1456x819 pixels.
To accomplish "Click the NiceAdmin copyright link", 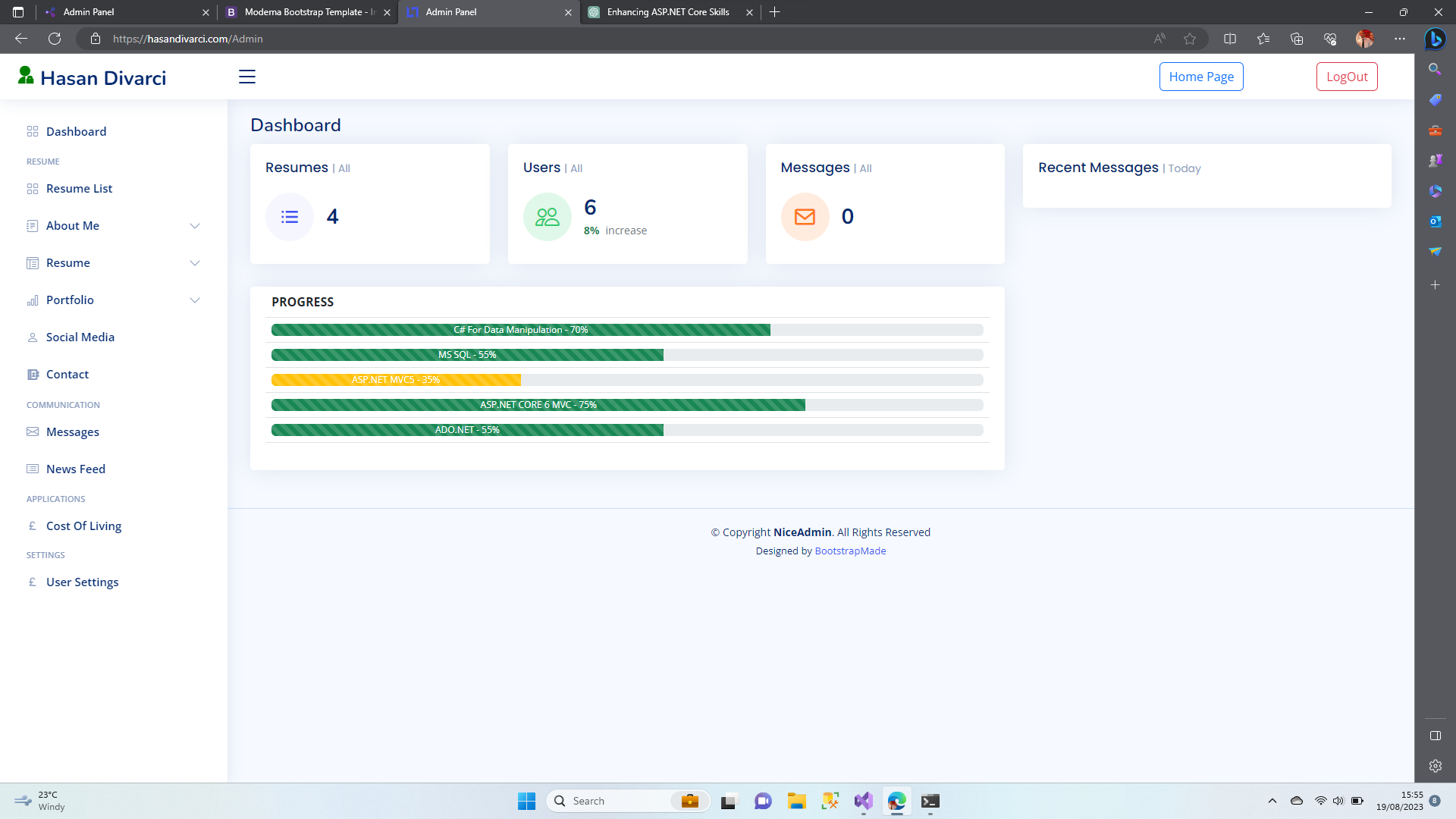I will point(801,532).
